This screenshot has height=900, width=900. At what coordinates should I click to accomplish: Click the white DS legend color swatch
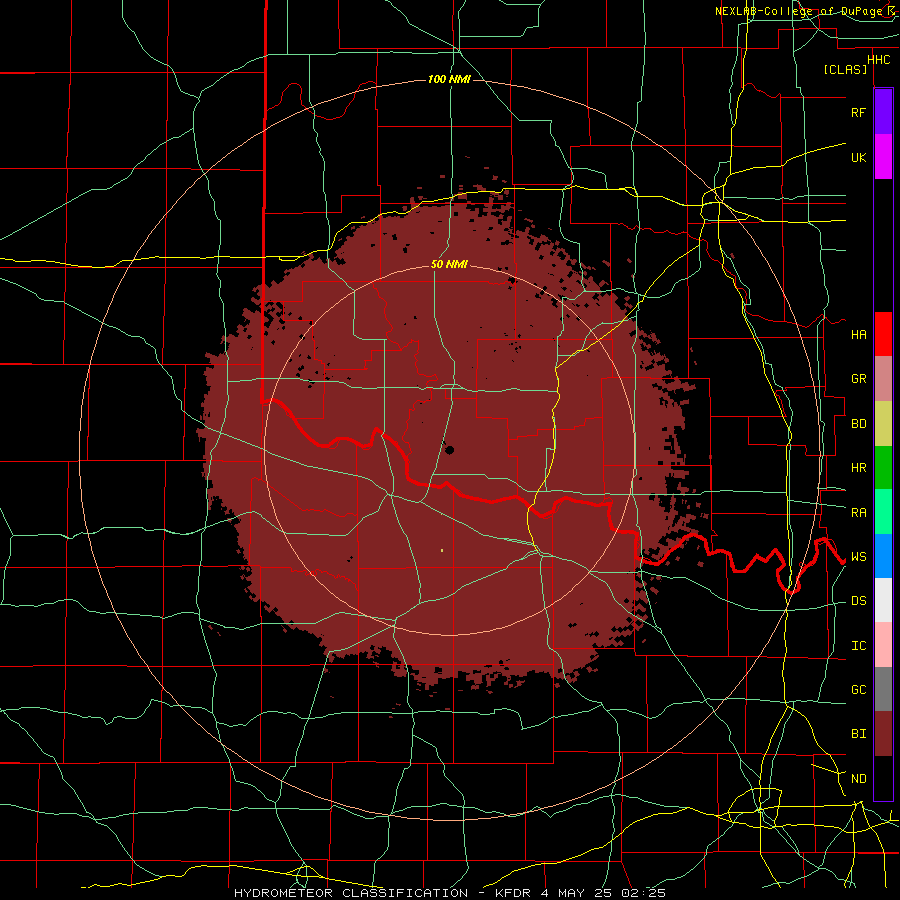pyautogui.click(x=883, y=600)
